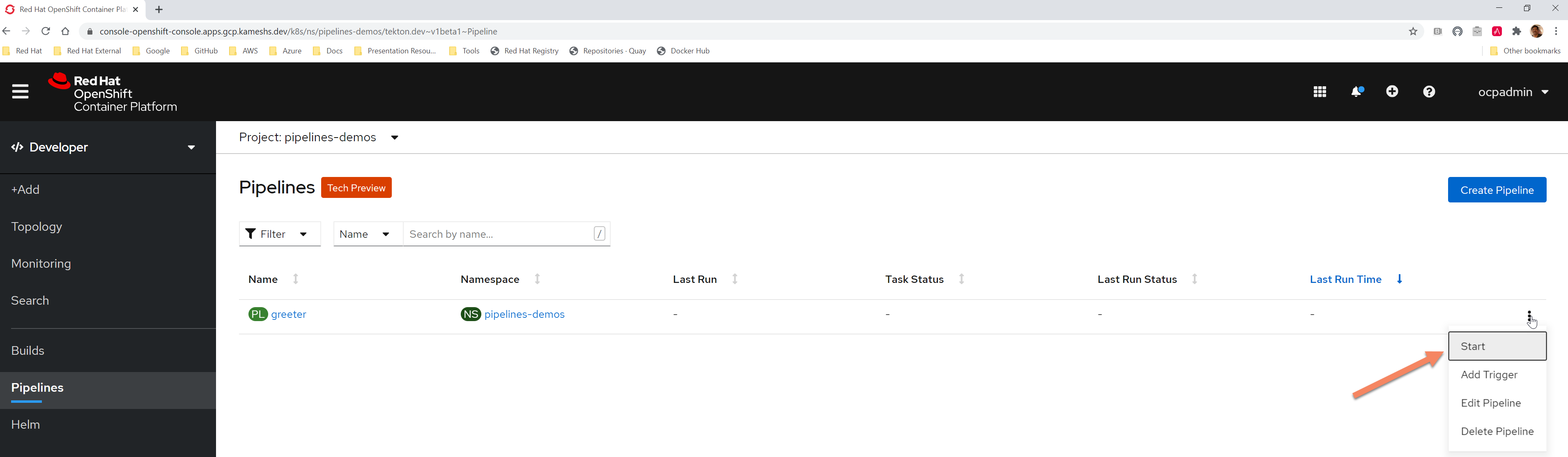Open the Red Hat Registry bookmark
1568x457 pixels.
pos(524,51)
